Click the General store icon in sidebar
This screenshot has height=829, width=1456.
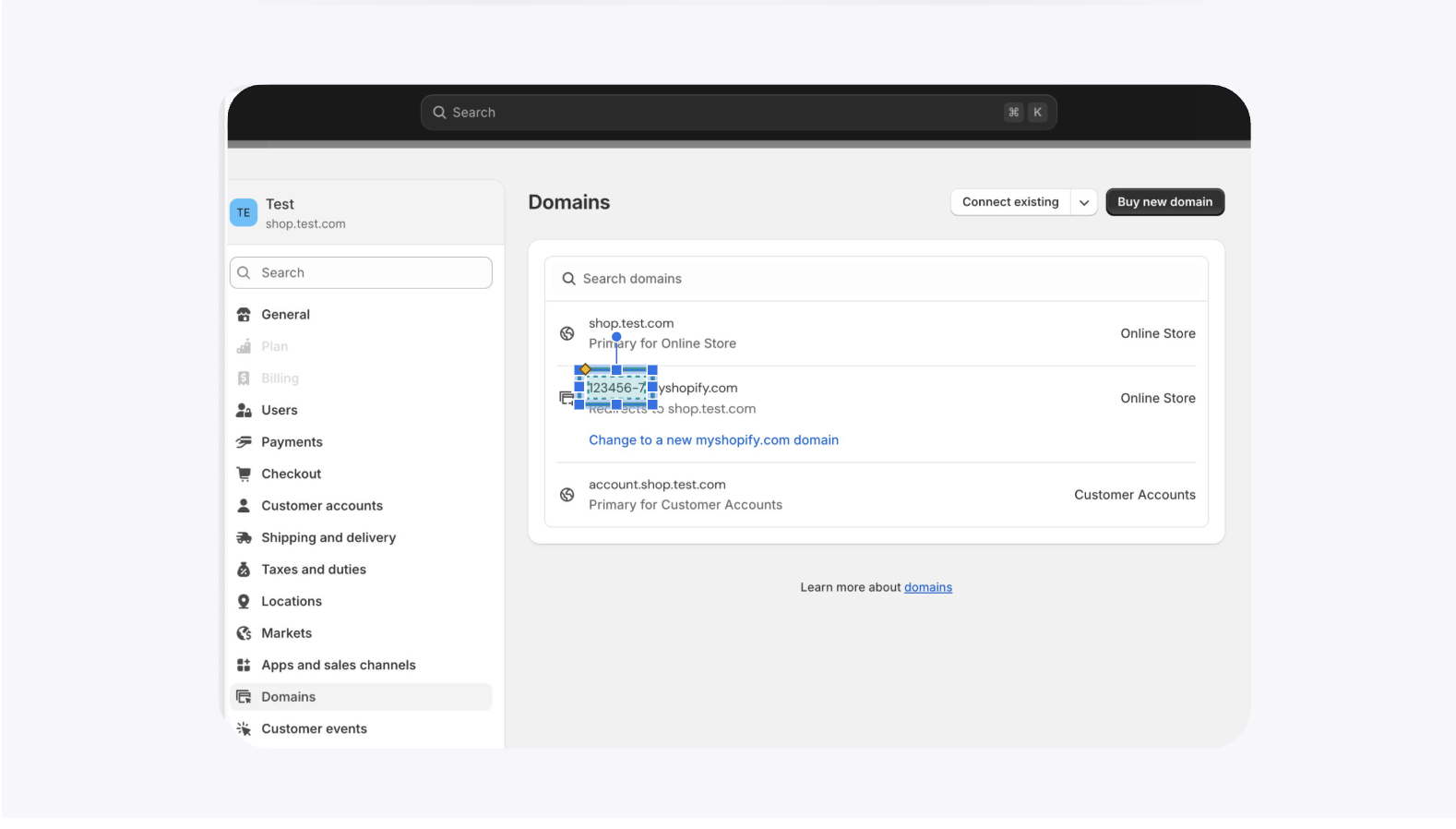[244, 315]
